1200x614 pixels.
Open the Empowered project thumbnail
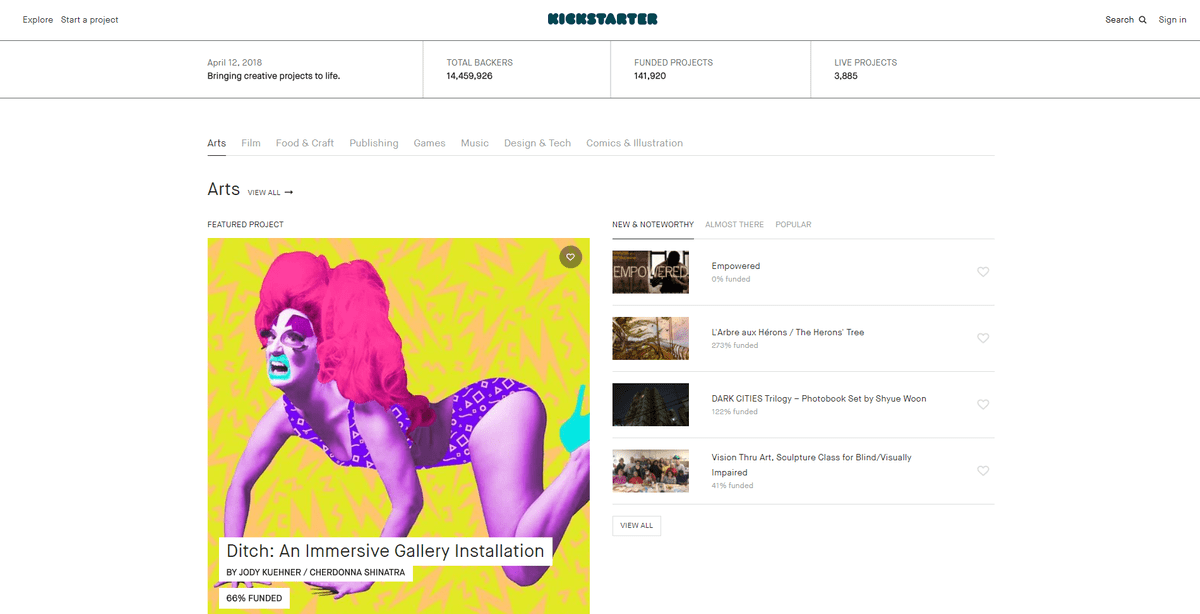pyautogui.click(x=650, y=272)
